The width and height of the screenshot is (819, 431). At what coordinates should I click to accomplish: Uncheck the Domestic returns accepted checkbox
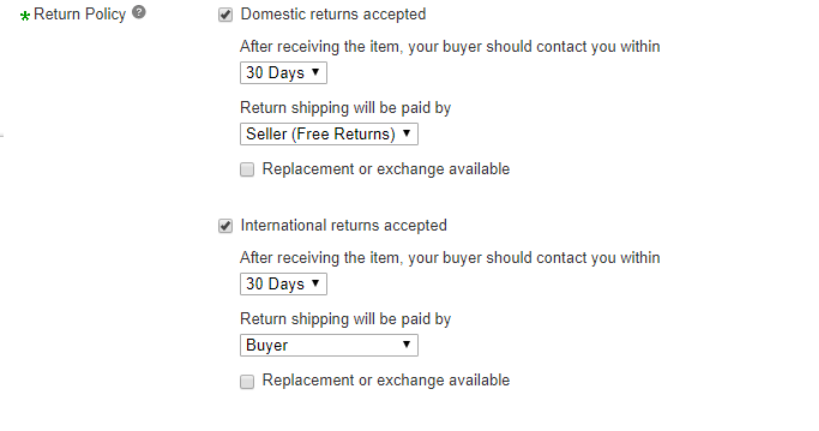point(225,14)
